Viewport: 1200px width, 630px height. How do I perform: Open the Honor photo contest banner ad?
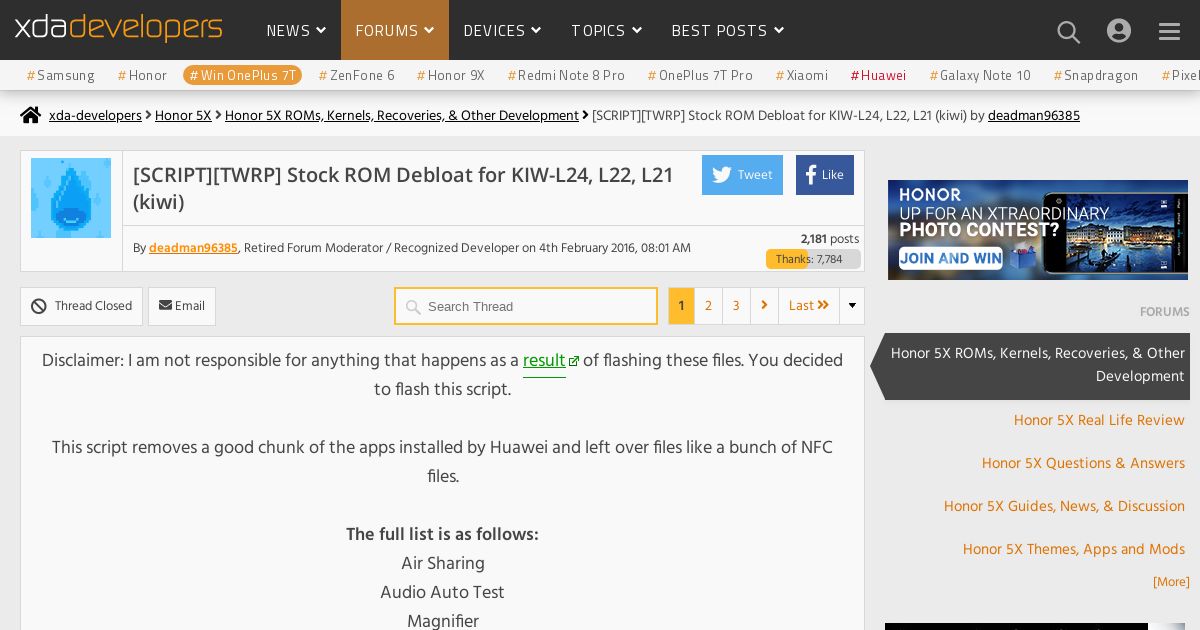click(1038, 230)
